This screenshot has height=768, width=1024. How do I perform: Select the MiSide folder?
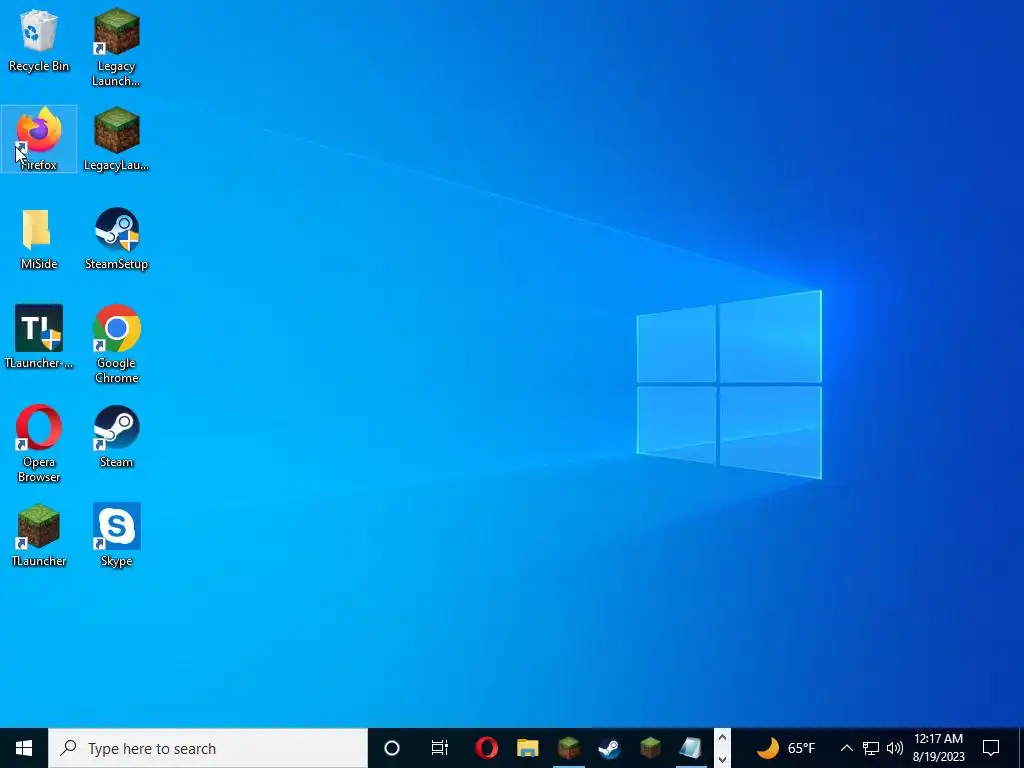(39, 238)
